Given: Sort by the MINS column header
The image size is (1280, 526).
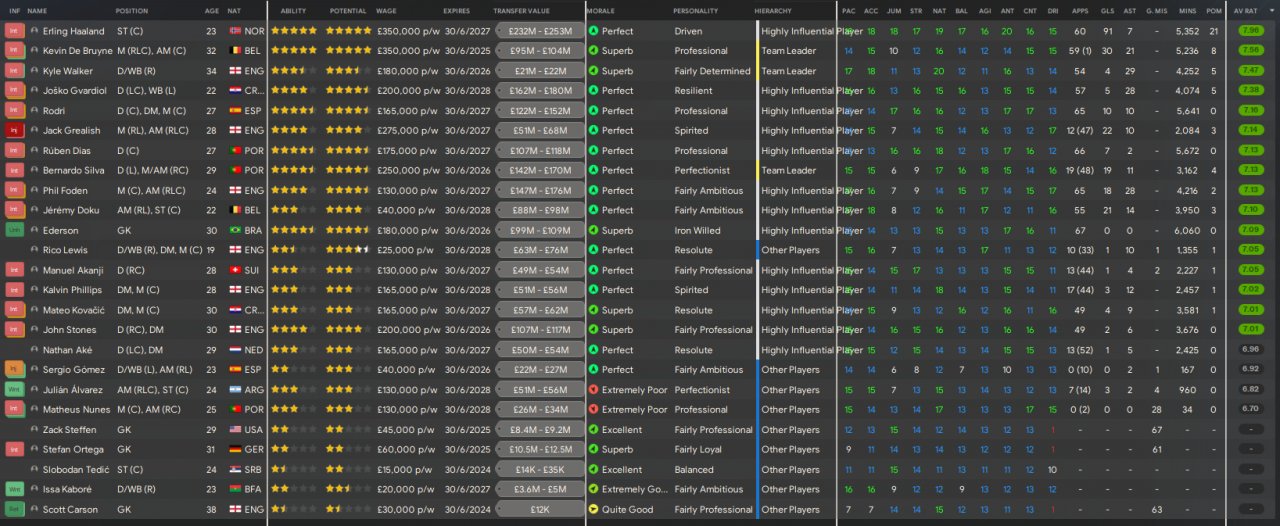Looking at the screenshot, I should point(1187,10).
